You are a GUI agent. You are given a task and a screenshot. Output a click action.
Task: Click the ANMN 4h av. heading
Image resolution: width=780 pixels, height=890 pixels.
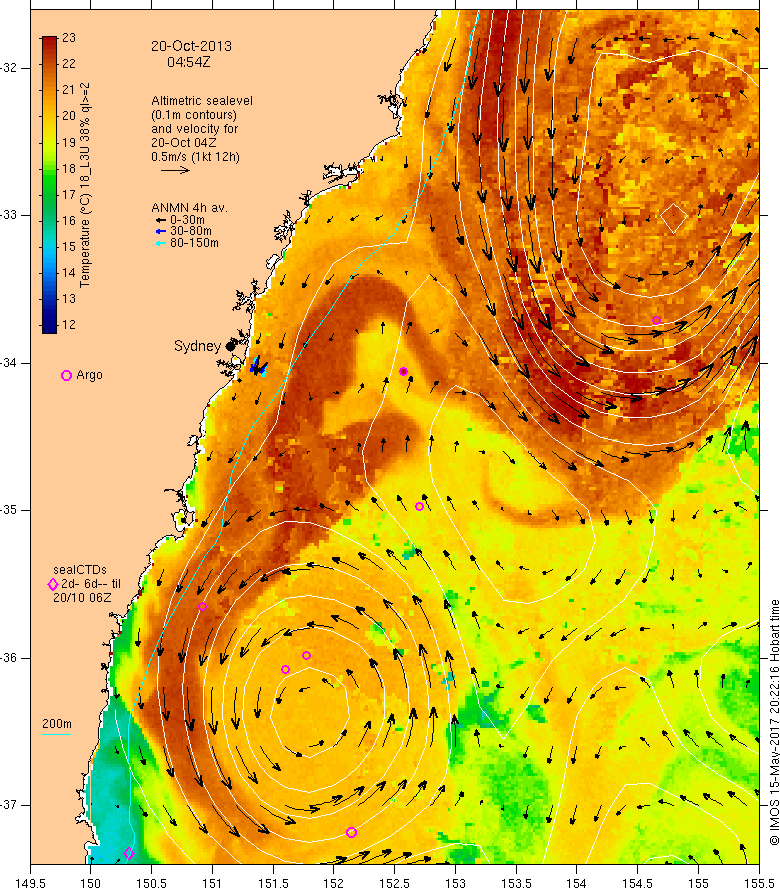[x=189, y=208]
